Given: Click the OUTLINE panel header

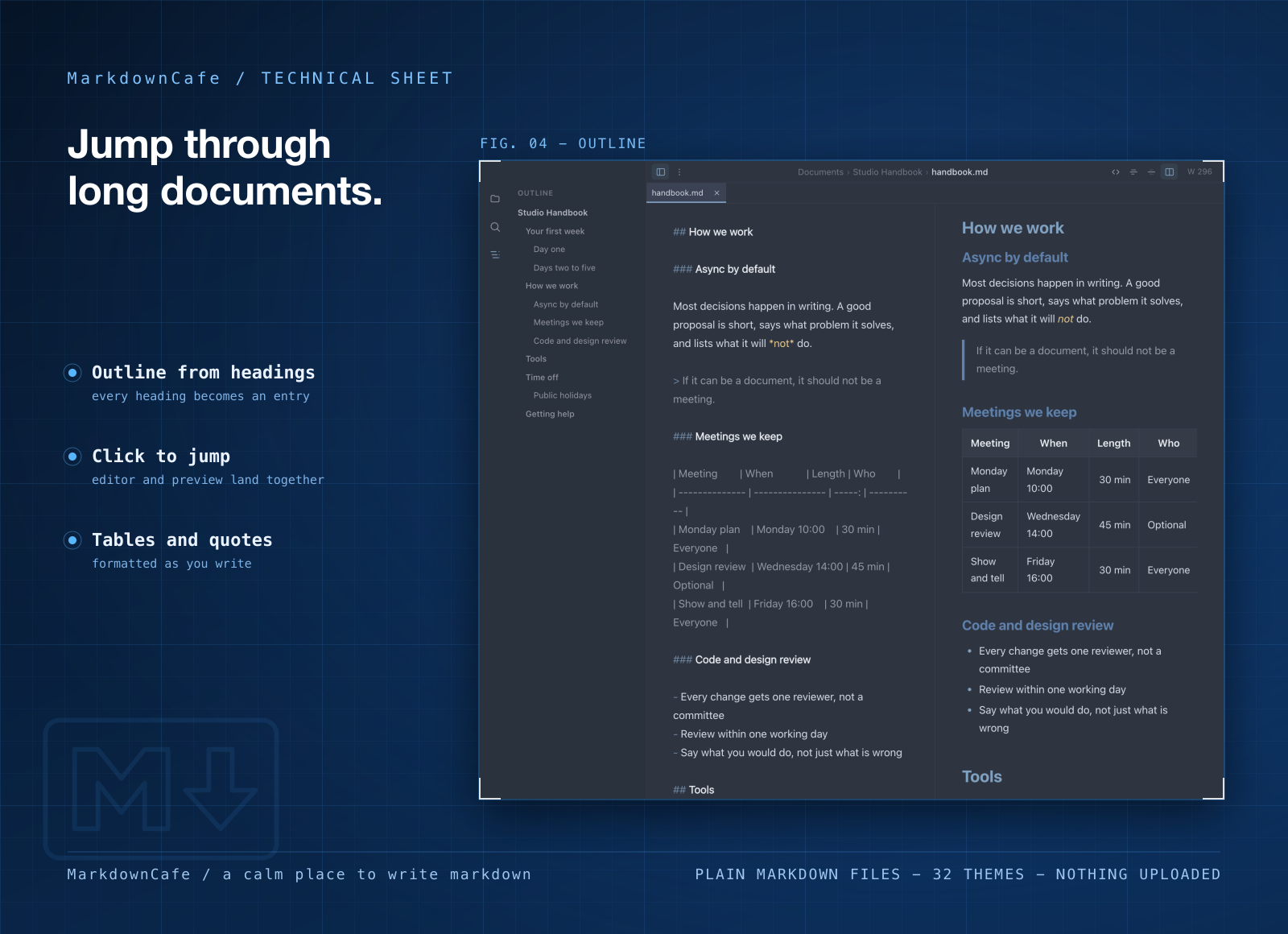Looking at the screenshot, I should [x=535, y=193].
